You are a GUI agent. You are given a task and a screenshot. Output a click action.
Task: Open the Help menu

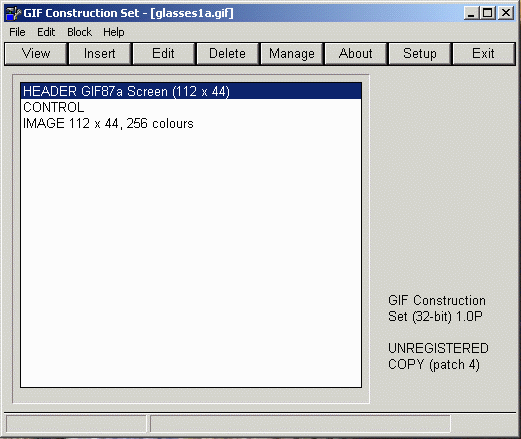(x=114, y=32)
